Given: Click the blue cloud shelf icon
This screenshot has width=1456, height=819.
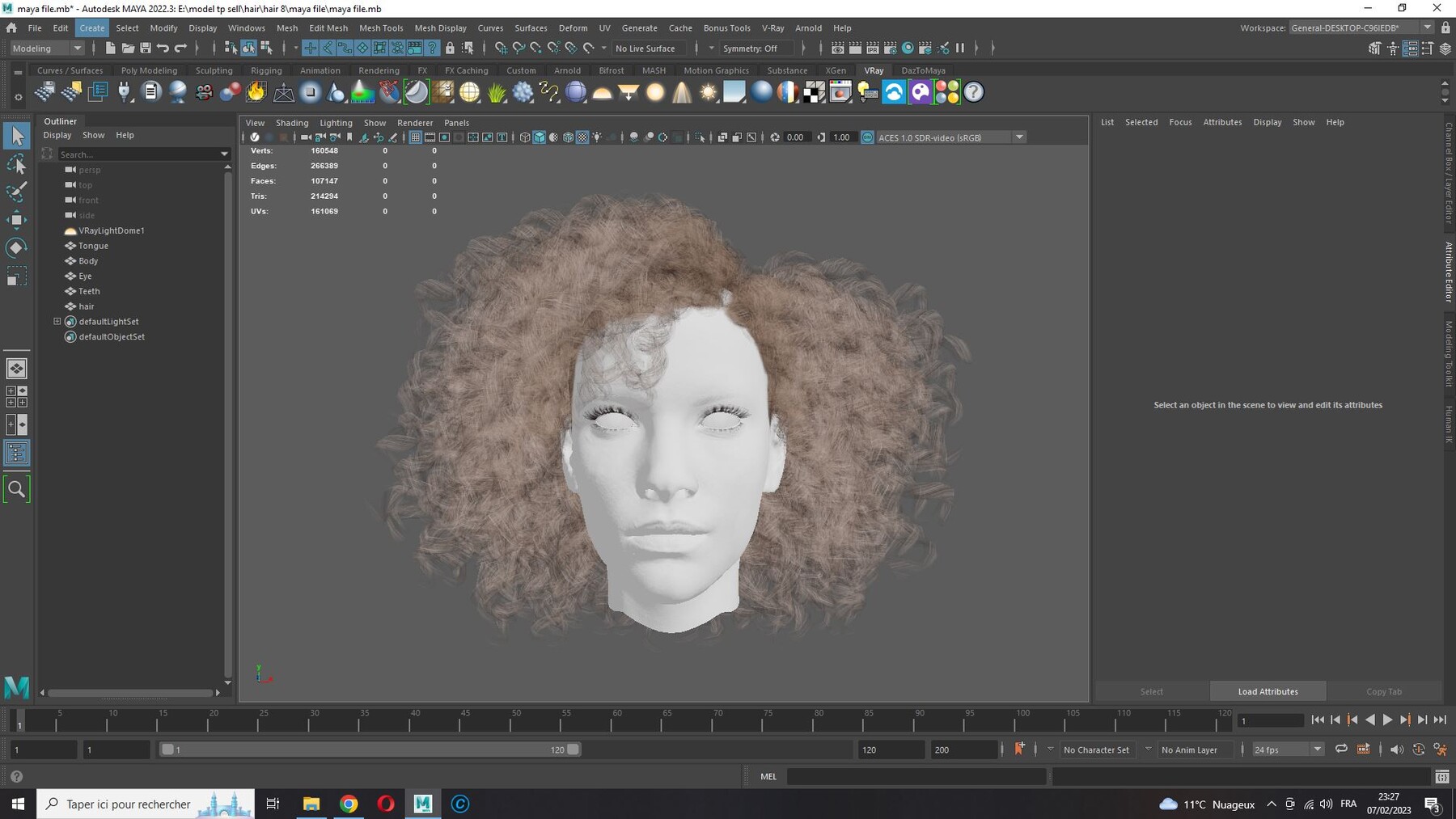Looking at the screenshot, I should click(x=894, y=92).
